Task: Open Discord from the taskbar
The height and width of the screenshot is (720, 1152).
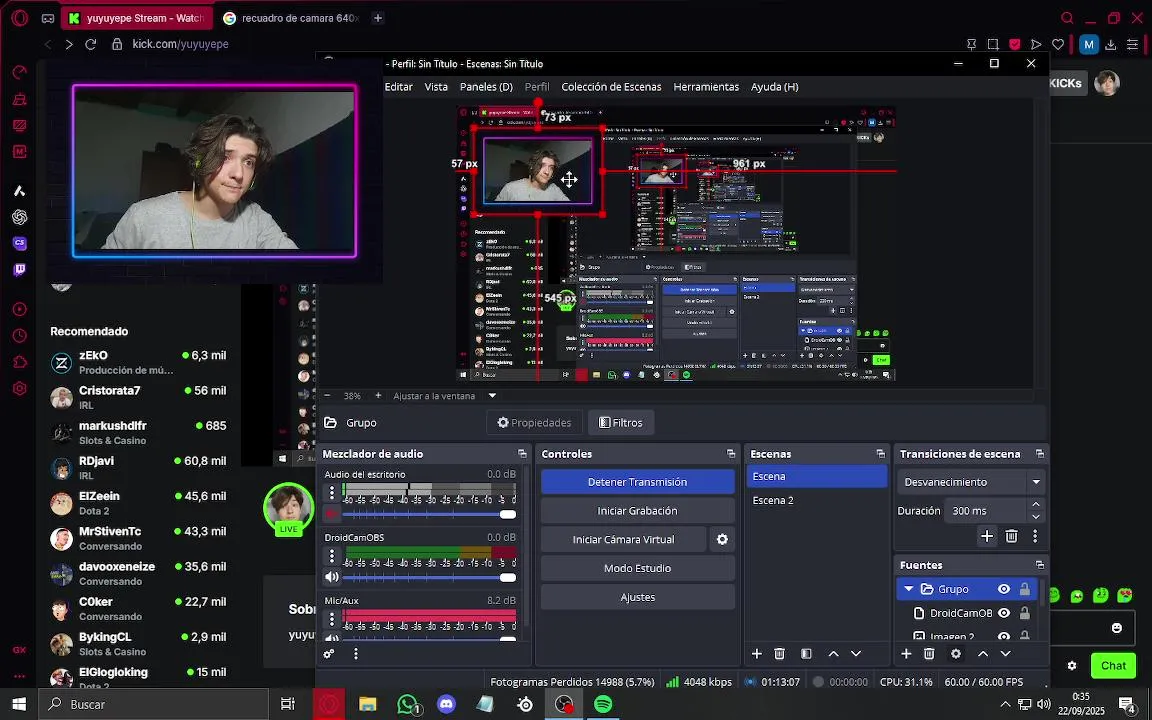Action: (x=446, y=704)
